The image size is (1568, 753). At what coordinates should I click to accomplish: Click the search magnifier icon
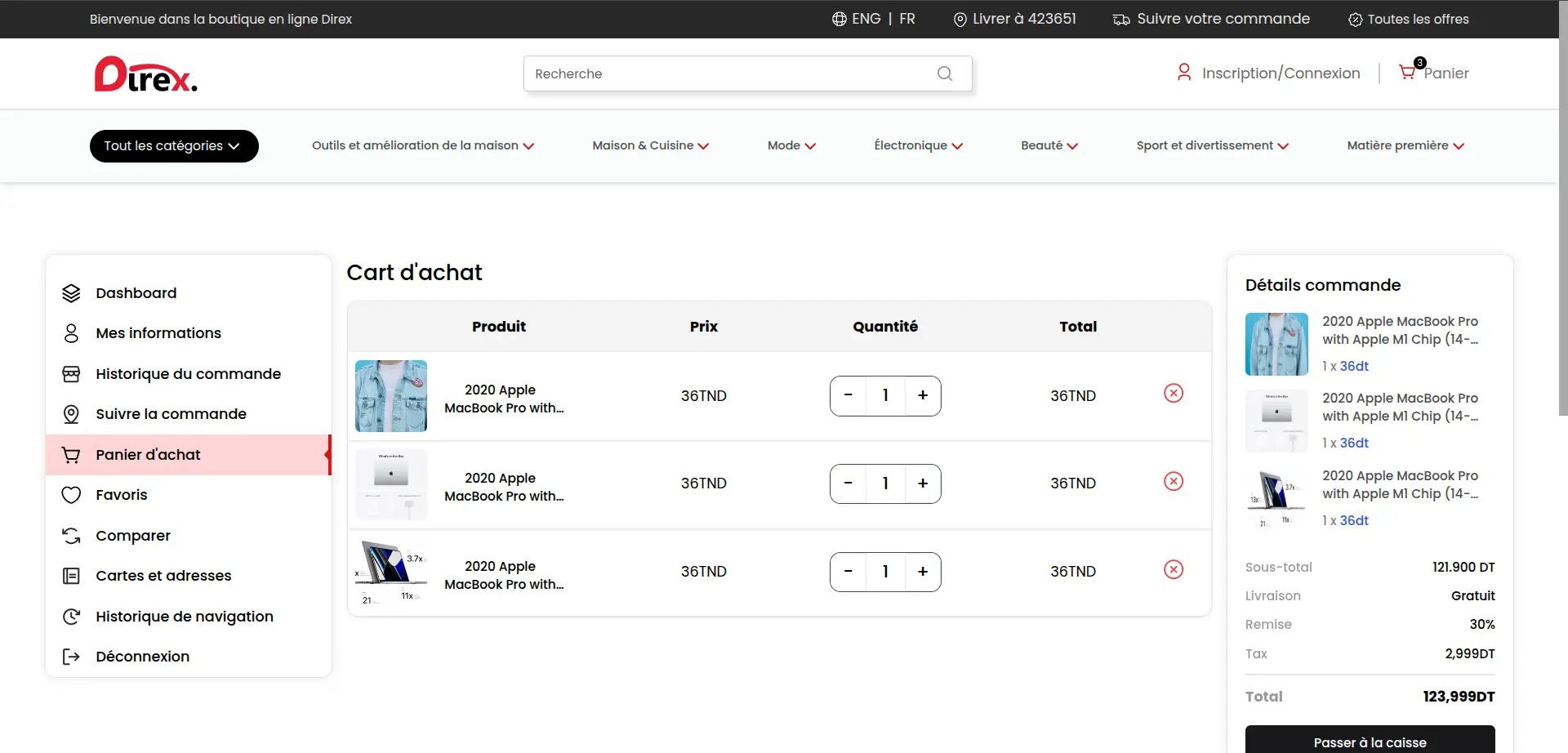click(x=945, y=74)
